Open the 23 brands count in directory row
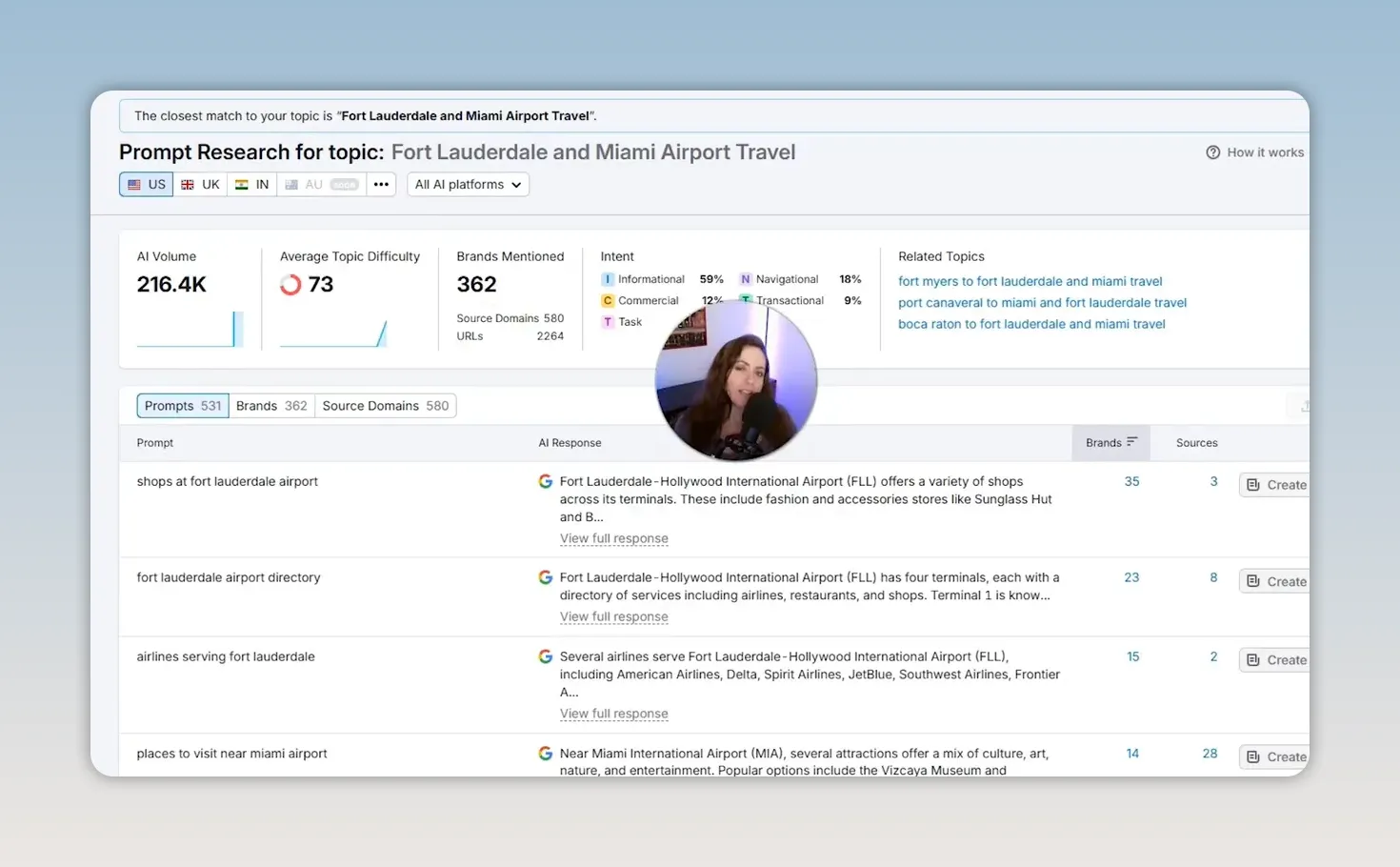This screenshot has height=867, width=1400. click(x=1131, y=577)
